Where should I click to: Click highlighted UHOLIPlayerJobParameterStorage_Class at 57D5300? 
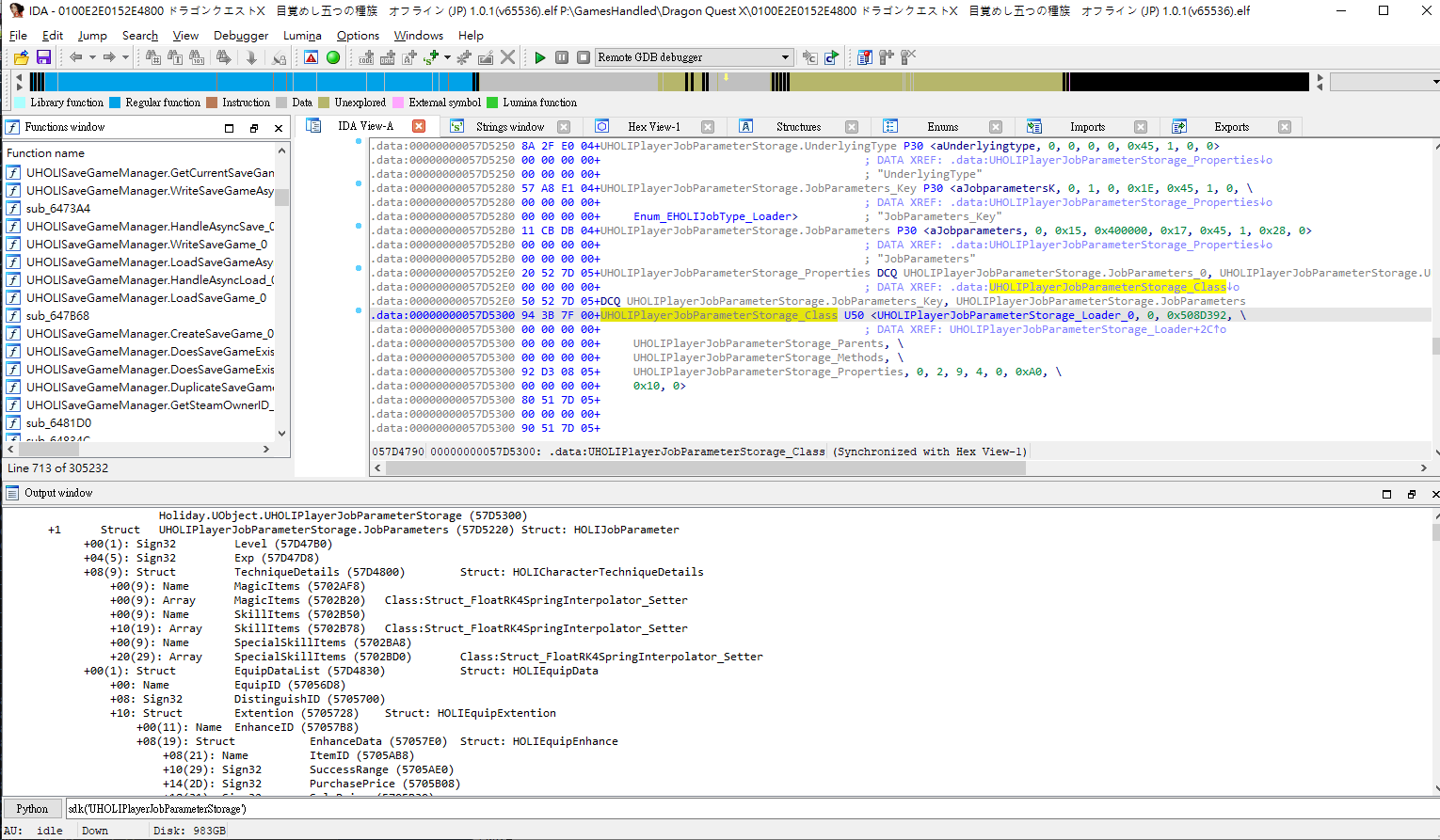coord(719,315)
